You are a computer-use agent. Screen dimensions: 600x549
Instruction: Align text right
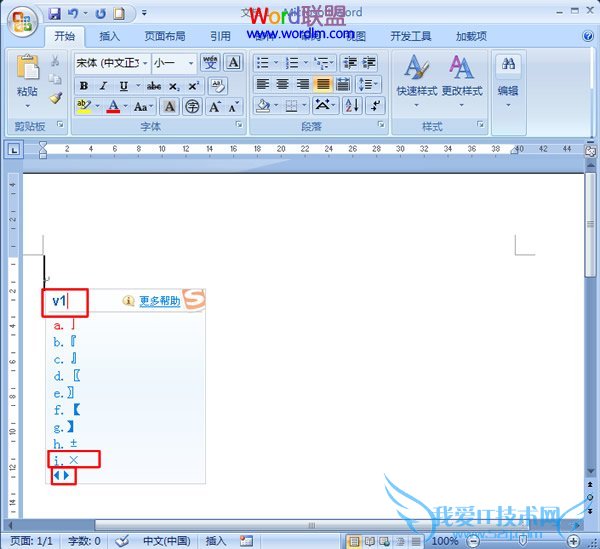pyautogui.click(x=303, y=84)
